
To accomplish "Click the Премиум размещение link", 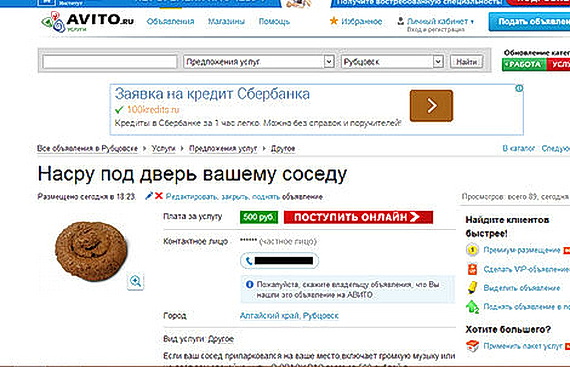I will pyautogui.click(x=522, y=250).
